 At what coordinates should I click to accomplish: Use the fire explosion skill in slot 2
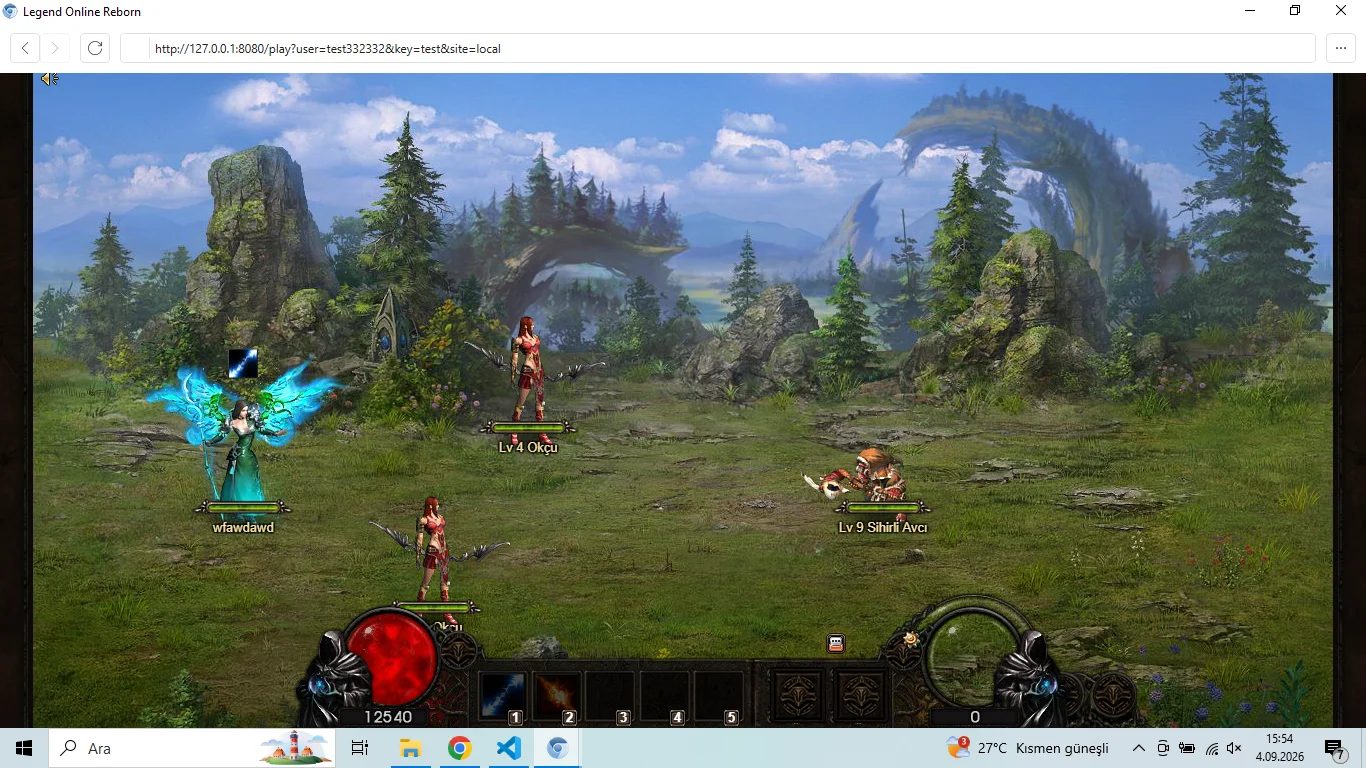coord(557,696)
